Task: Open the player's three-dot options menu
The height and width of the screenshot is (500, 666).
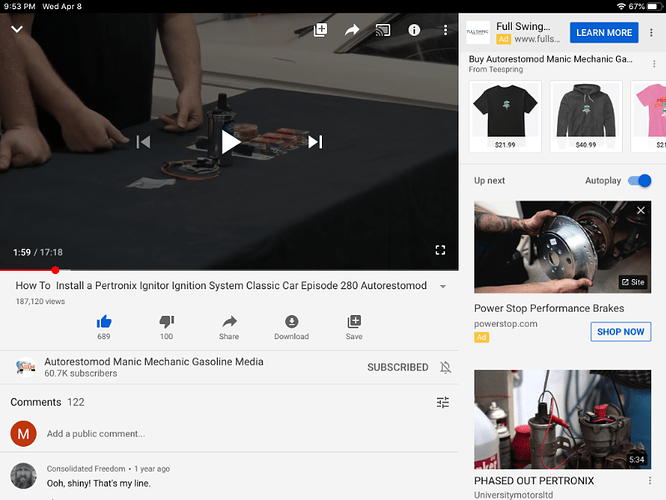Action: (x=445, y=30)
